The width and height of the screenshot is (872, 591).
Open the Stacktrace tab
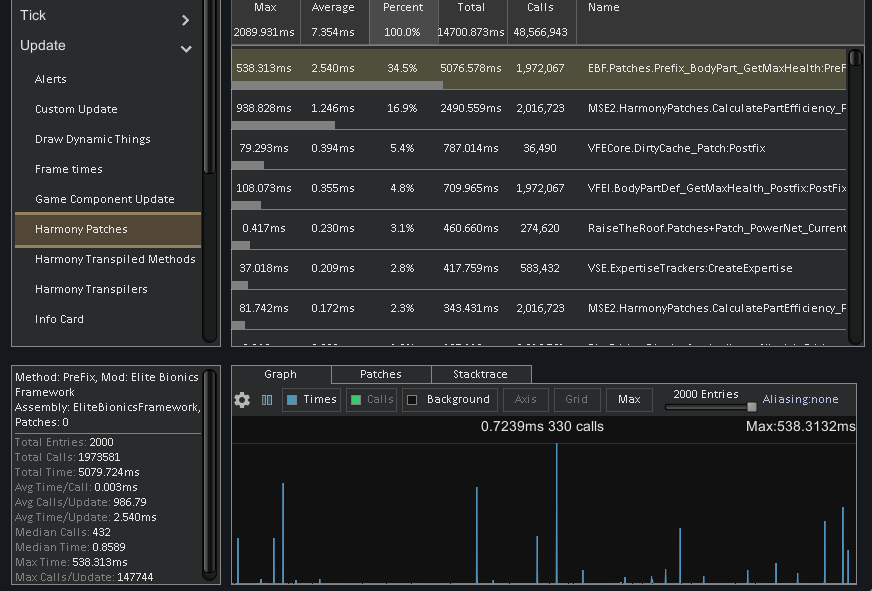point(481,374)
